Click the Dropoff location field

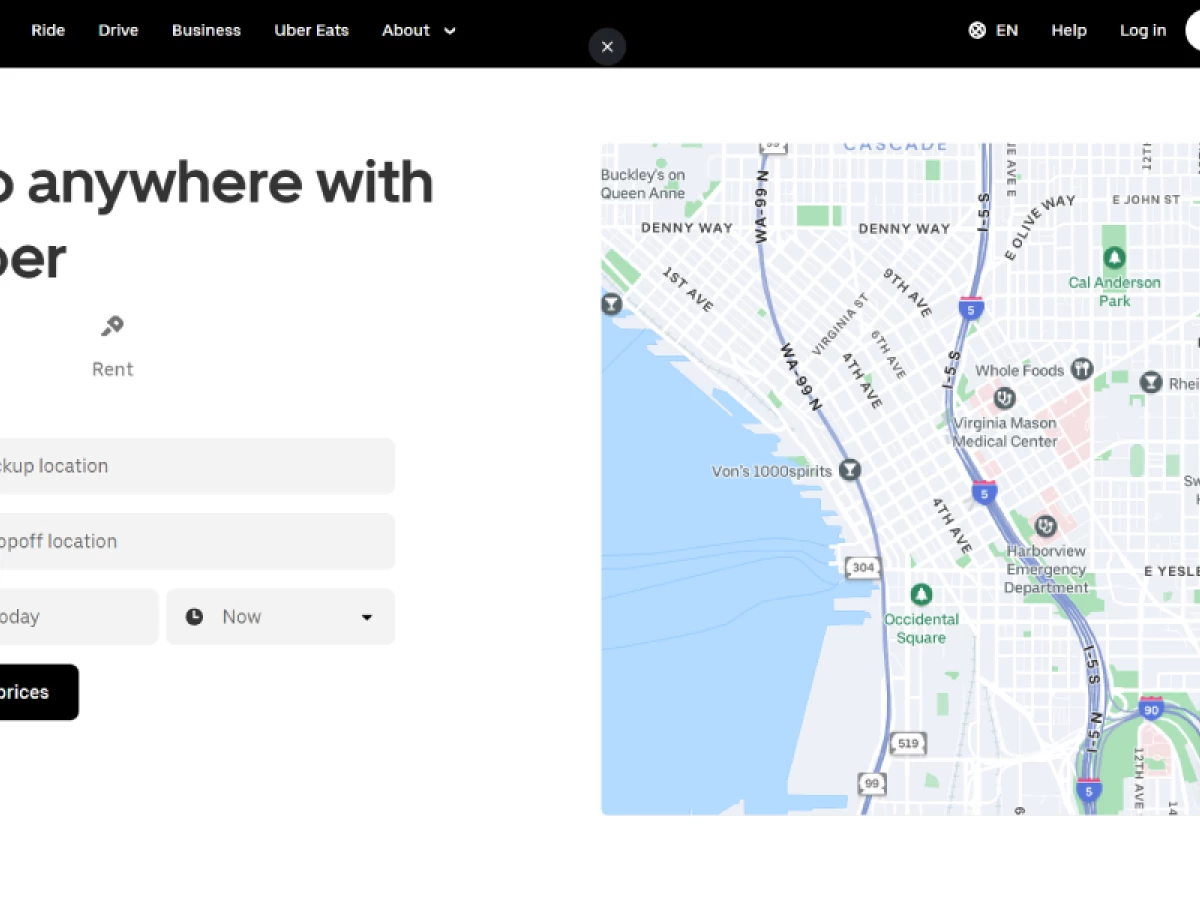[197, 541]
